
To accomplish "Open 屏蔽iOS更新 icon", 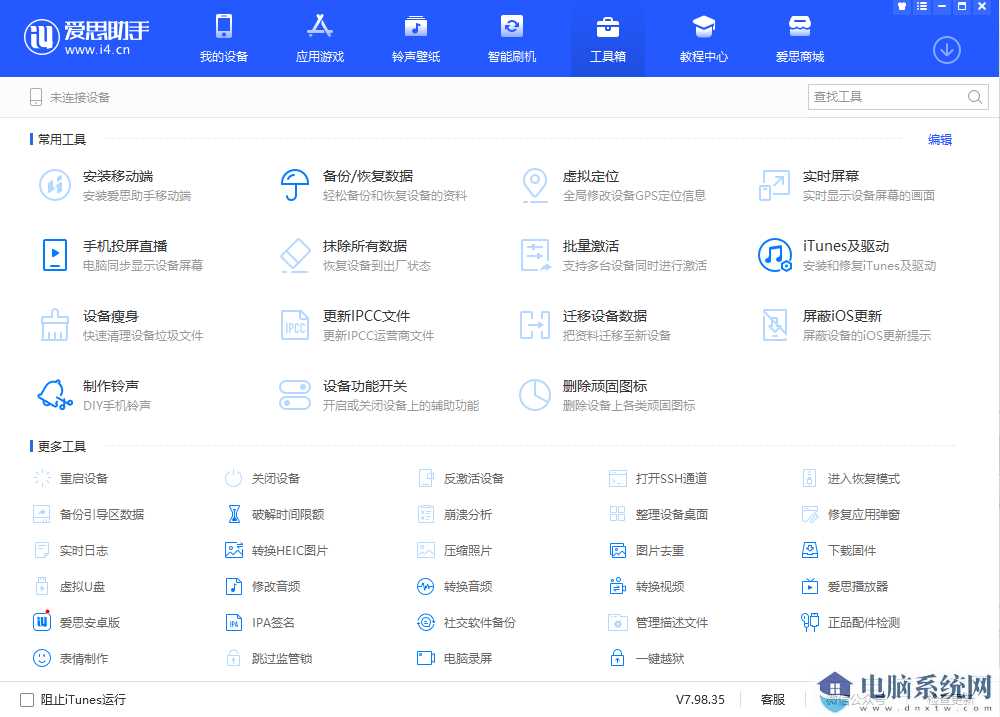I will coord(774,325).
